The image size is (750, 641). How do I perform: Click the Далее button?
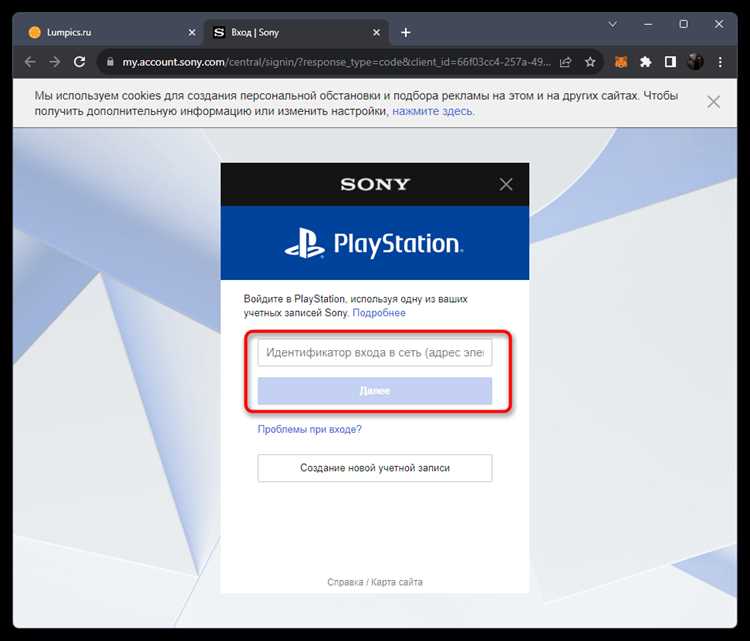pyautogui.click(x=375, y=391)
